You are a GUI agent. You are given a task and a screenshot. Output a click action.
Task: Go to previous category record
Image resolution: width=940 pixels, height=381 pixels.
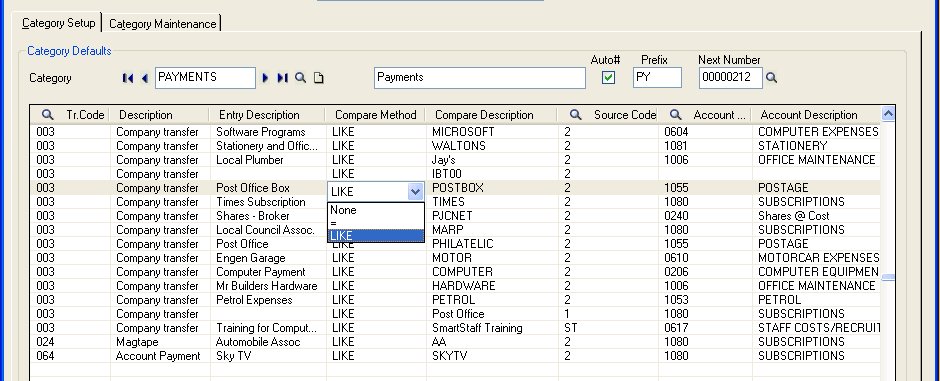coord(144,78)
